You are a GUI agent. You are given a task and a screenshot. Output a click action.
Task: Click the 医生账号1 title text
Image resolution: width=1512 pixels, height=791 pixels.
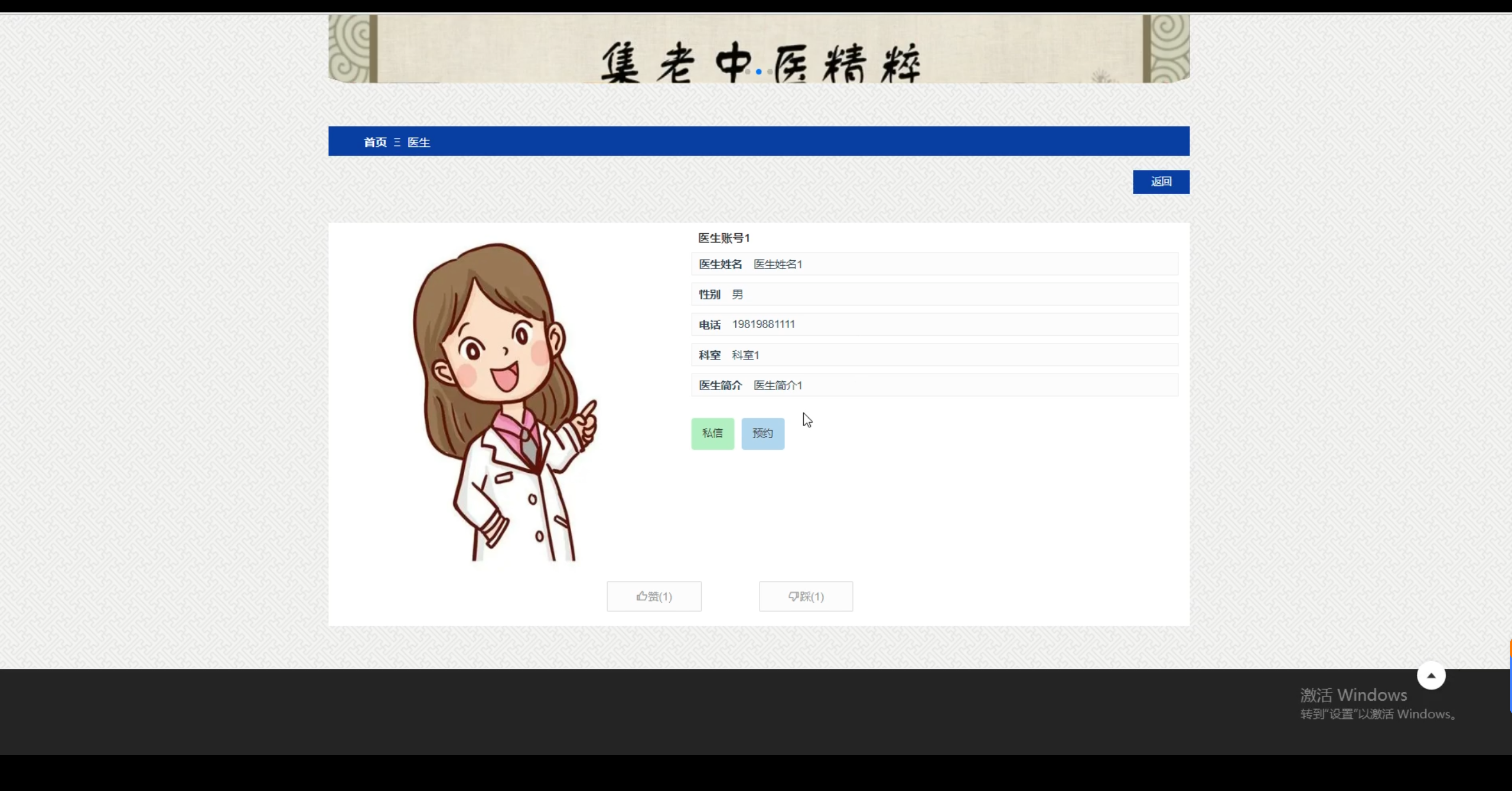(x=724, y=238)
